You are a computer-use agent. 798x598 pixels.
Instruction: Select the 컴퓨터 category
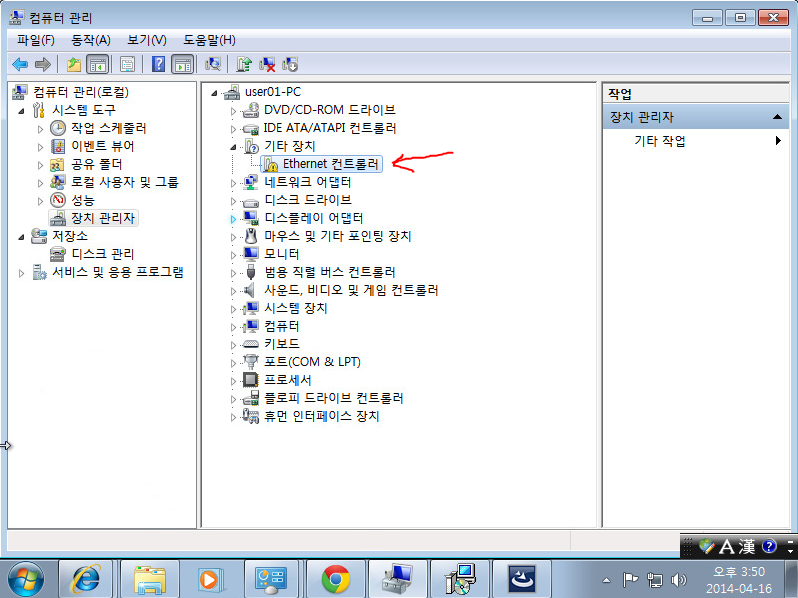(281, 326)
